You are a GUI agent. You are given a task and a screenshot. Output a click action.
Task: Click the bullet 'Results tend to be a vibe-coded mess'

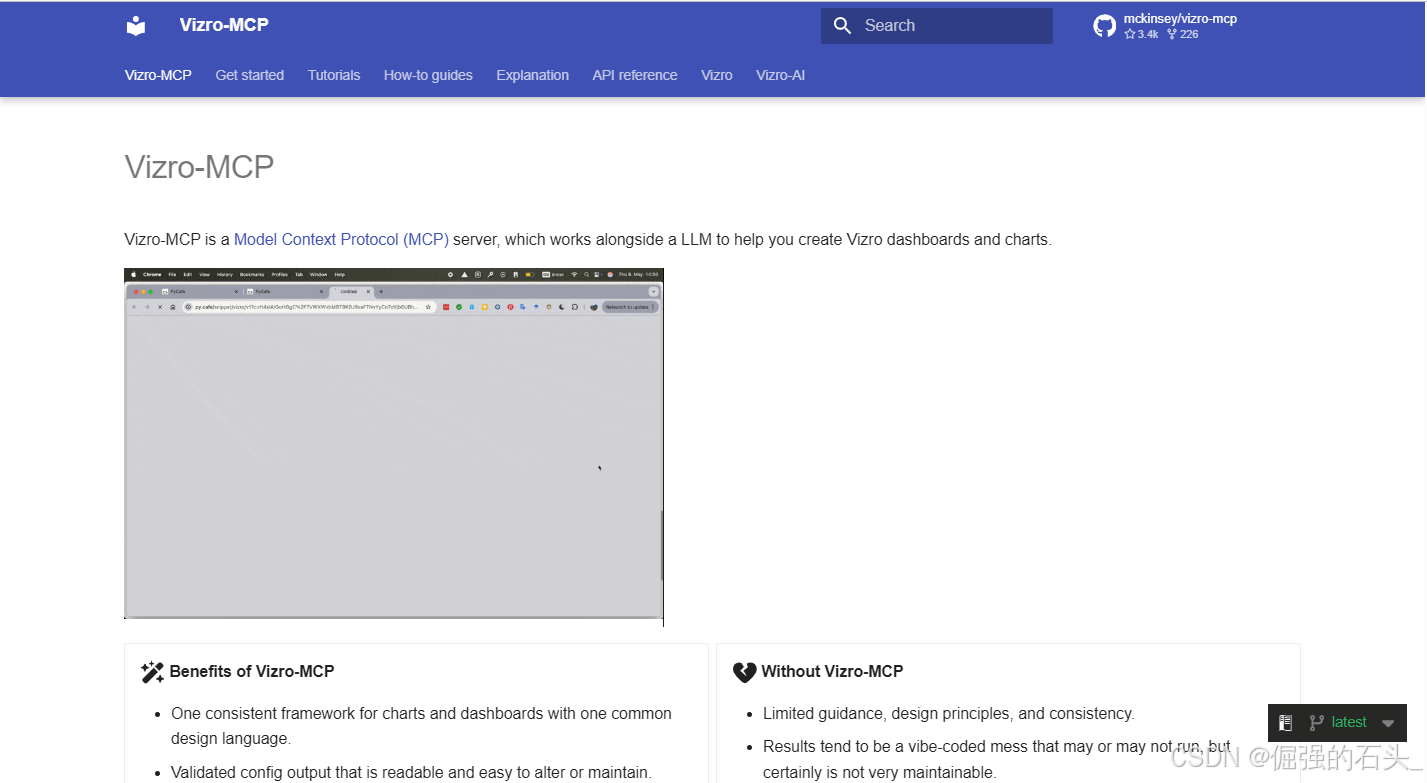(997, 759)
